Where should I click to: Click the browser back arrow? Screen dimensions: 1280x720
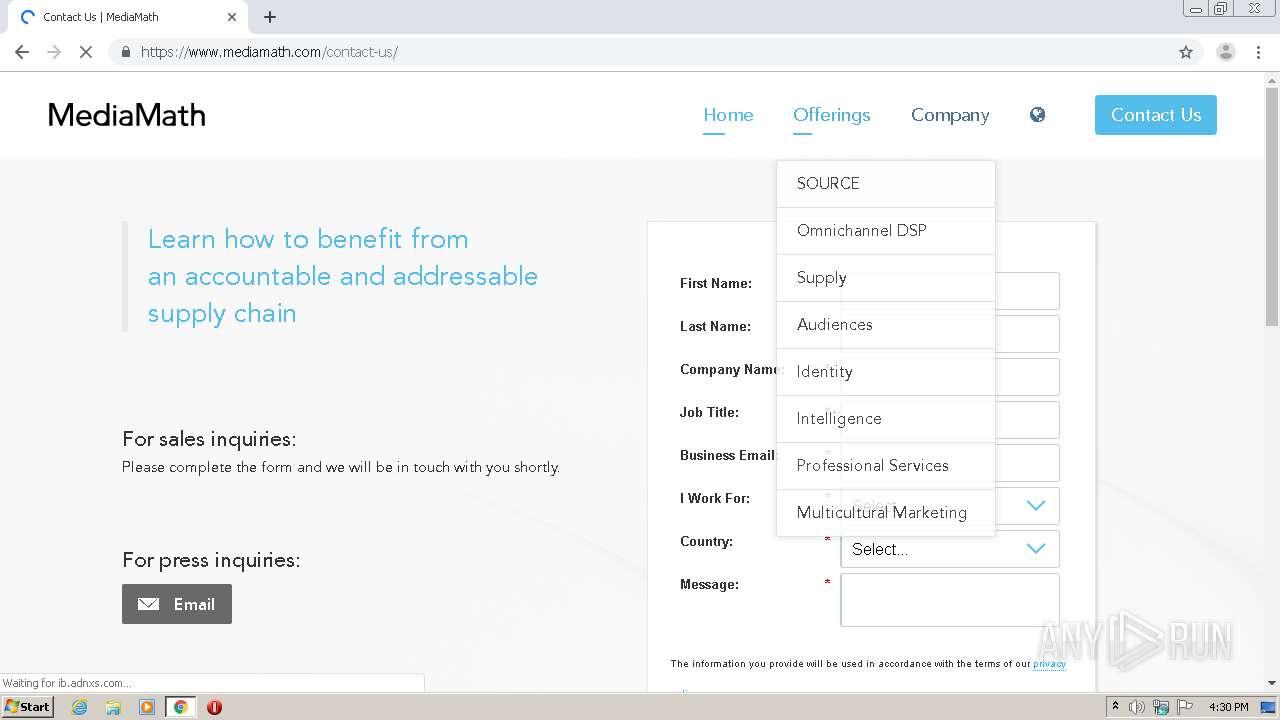pos(22,52)
